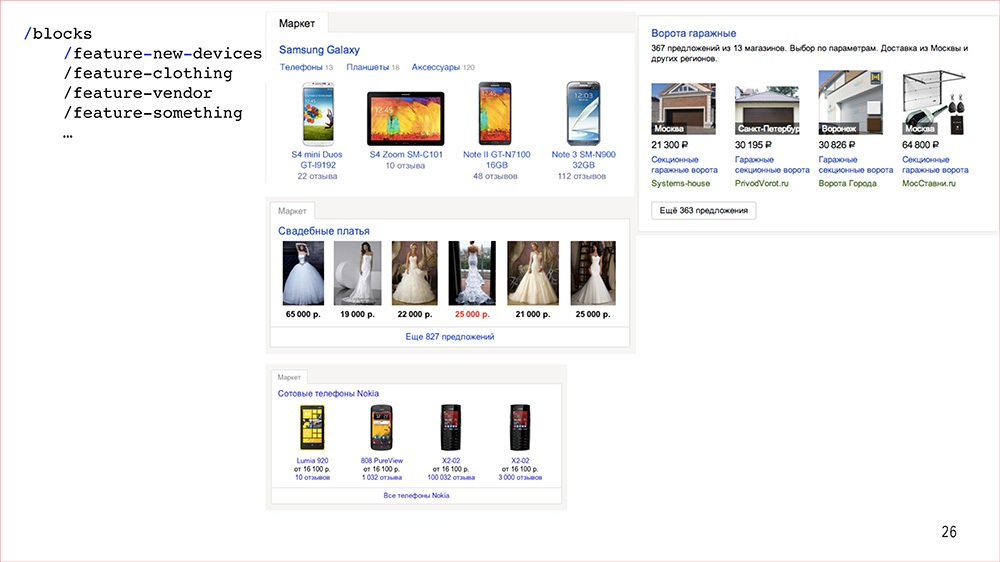Click the S4 mini Duos phone image
The image size is (1000, 562).
318,114
